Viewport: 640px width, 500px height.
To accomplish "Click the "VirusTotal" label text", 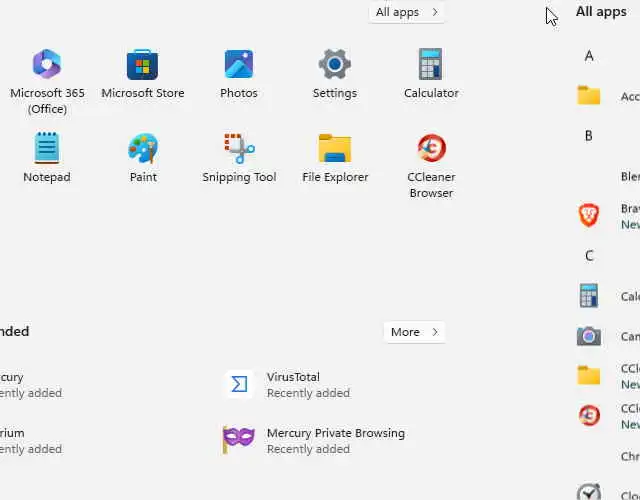I will click(x=293, y=377).
